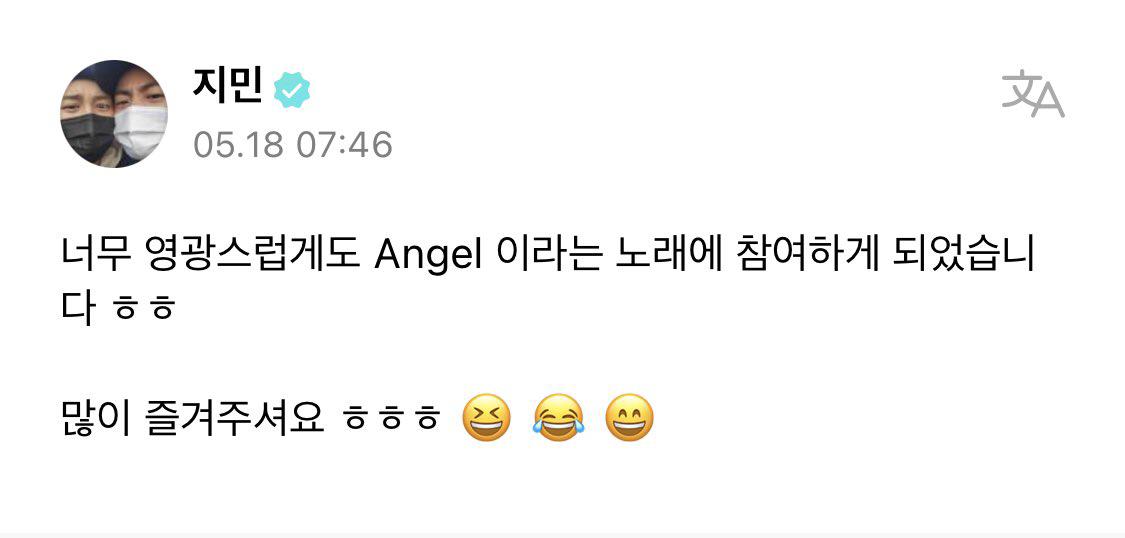
Task: Click the ㅎㅎ after 다 on second line
Action: pyautogui.click(x=146, y=313)
